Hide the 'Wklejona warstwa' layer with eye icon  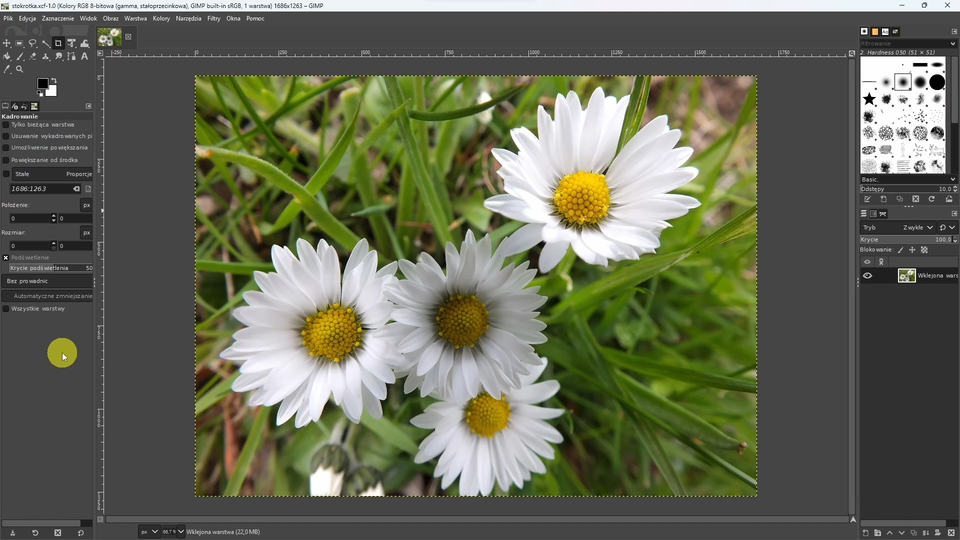tap(867, 276)
